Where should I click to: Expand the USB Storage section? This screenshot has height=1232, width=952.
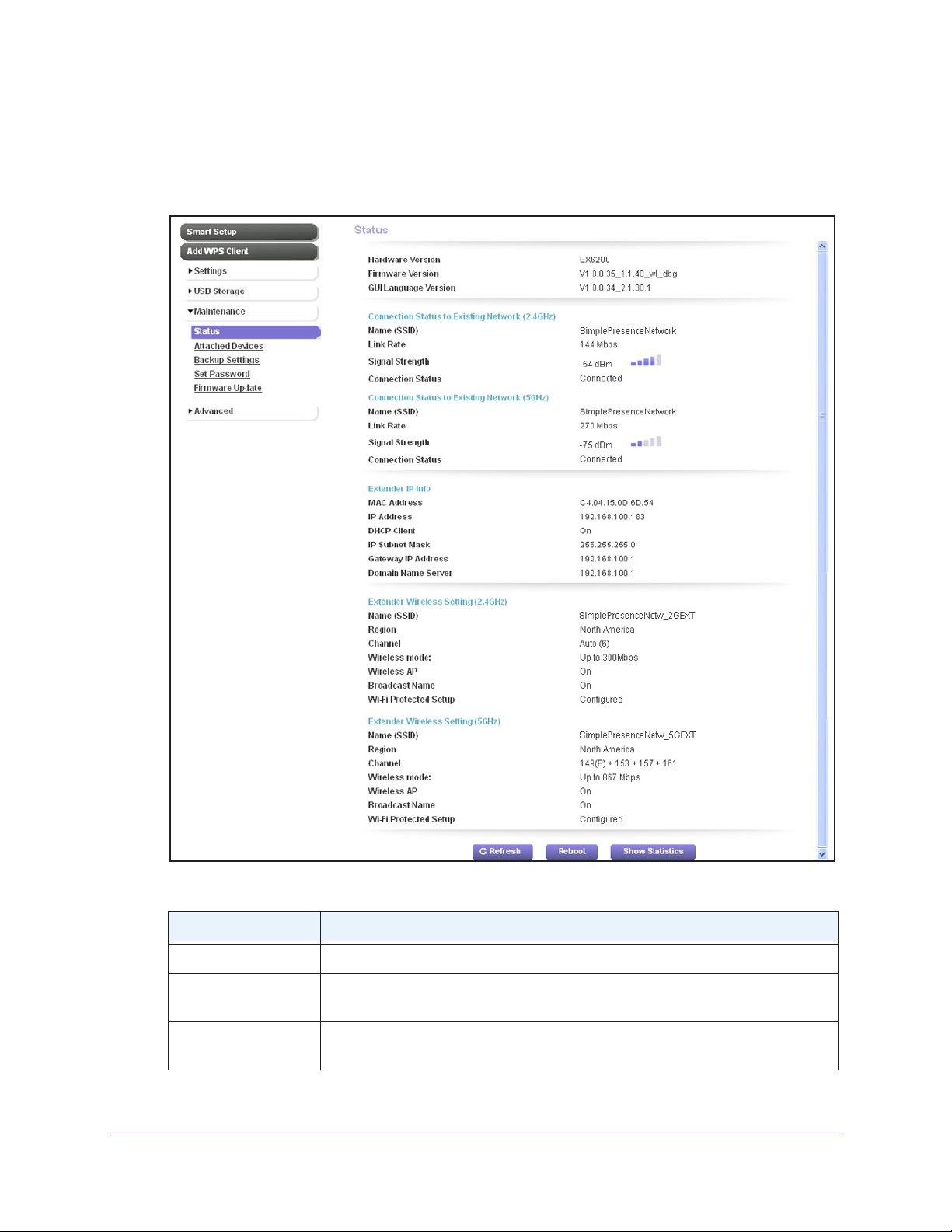(218, 291)
